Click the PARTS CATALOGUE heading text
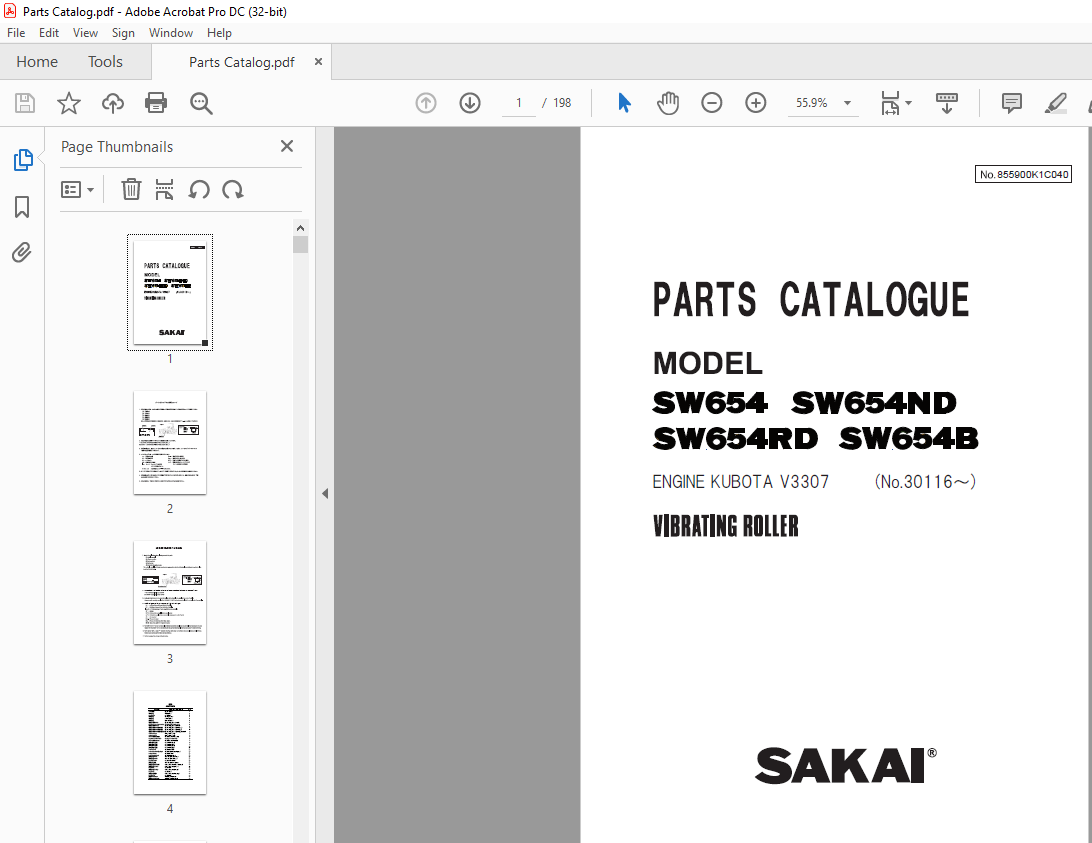1092x843 pixels. (811, 300)
